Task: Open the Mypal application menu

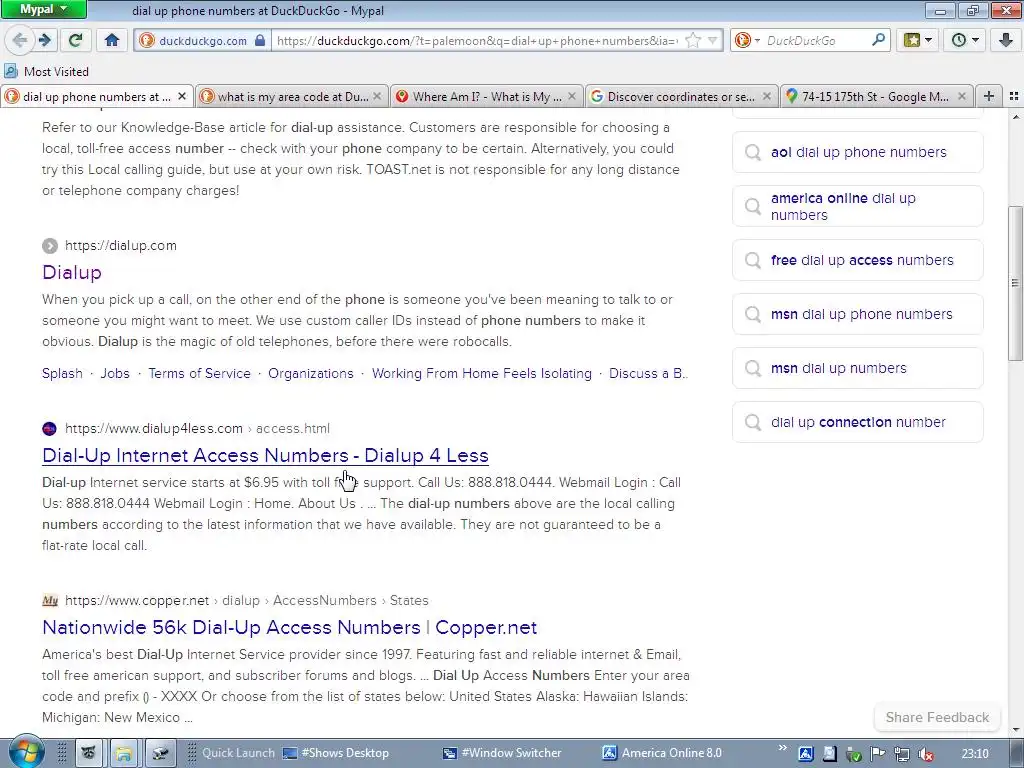Action: click(x=43, y=10)
